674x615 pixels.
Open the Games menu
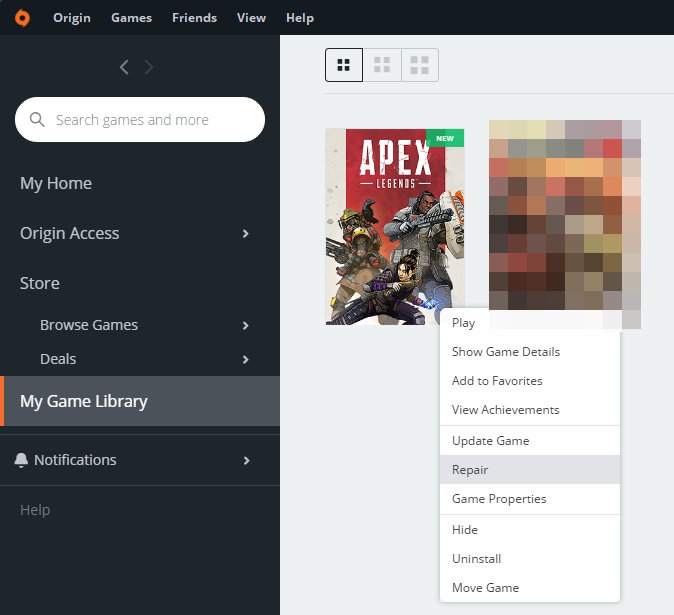point(132,18)
